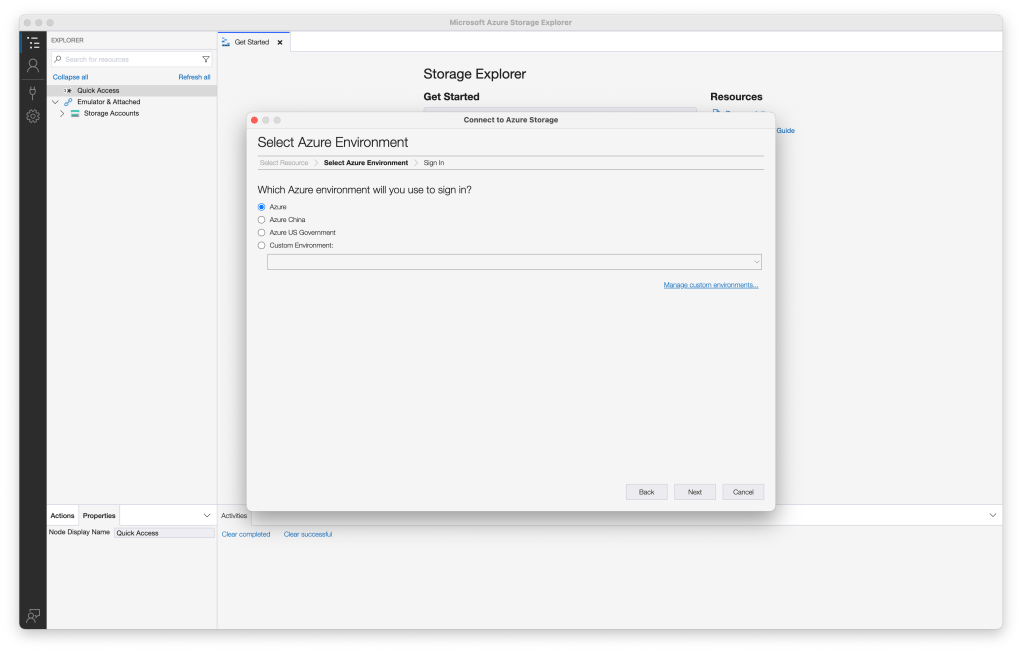Click the Node Display Name input field
This screenshot has height=653, width=1022.
click(164, 533)
